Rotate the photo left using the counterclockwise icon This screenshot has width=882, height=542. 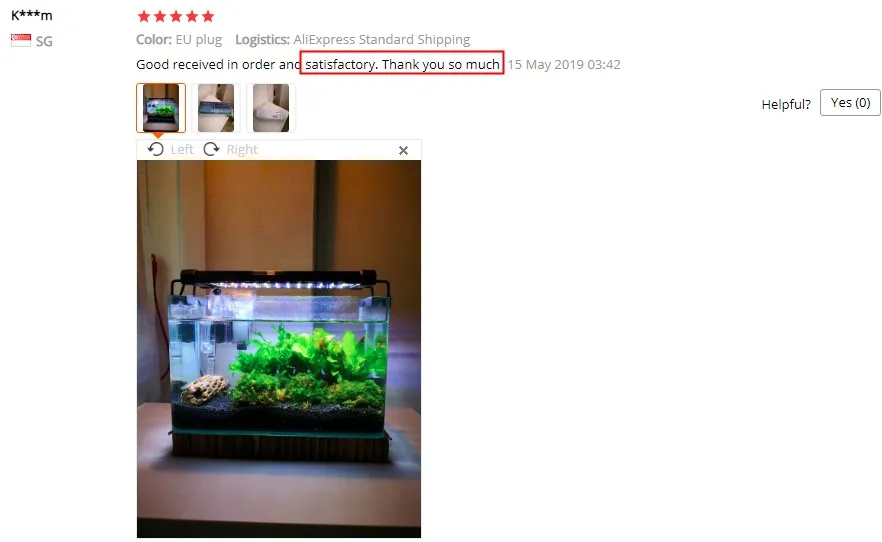(155, 150)
